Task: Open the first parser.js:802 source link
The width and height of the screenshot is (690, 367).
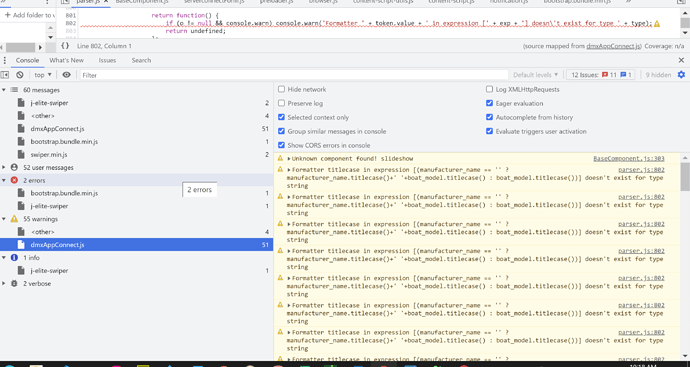Action: coord(641,169)
